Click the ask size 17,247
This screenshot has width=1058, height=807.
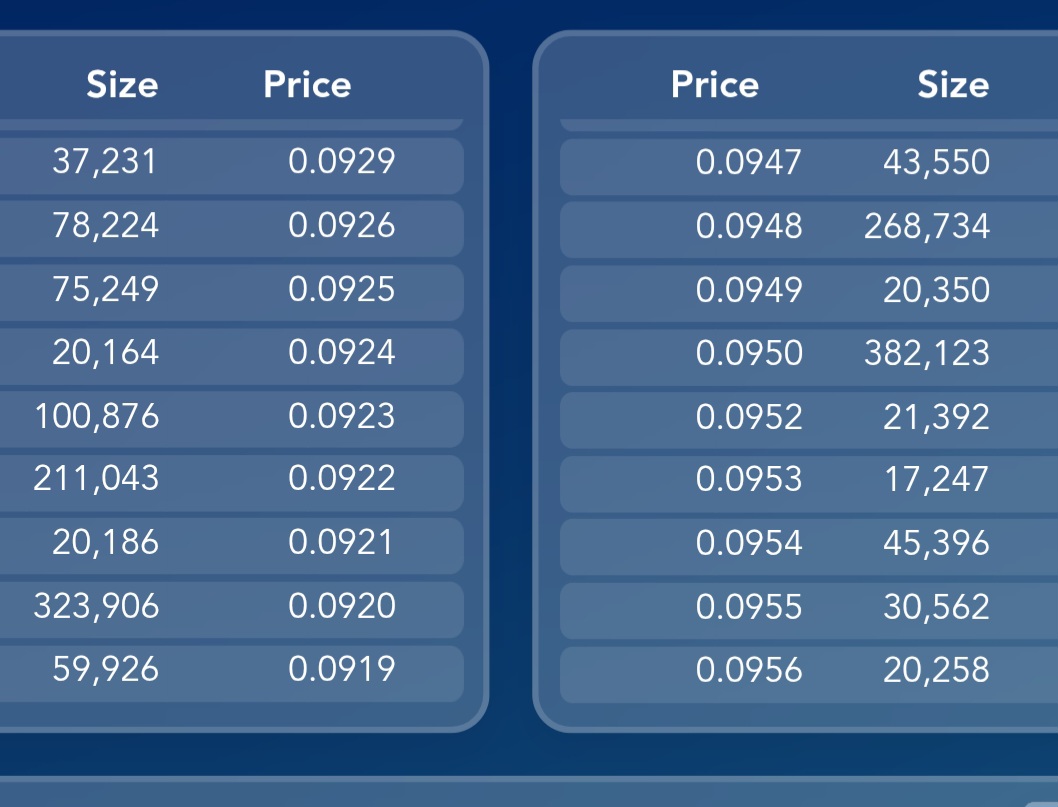(x=936, y=480)
